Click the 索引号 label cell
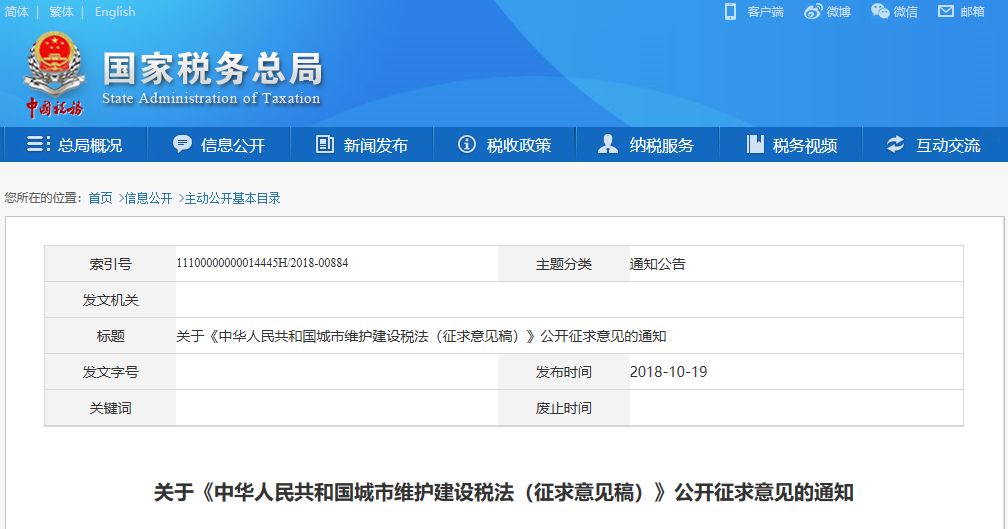 pos(111,264)
